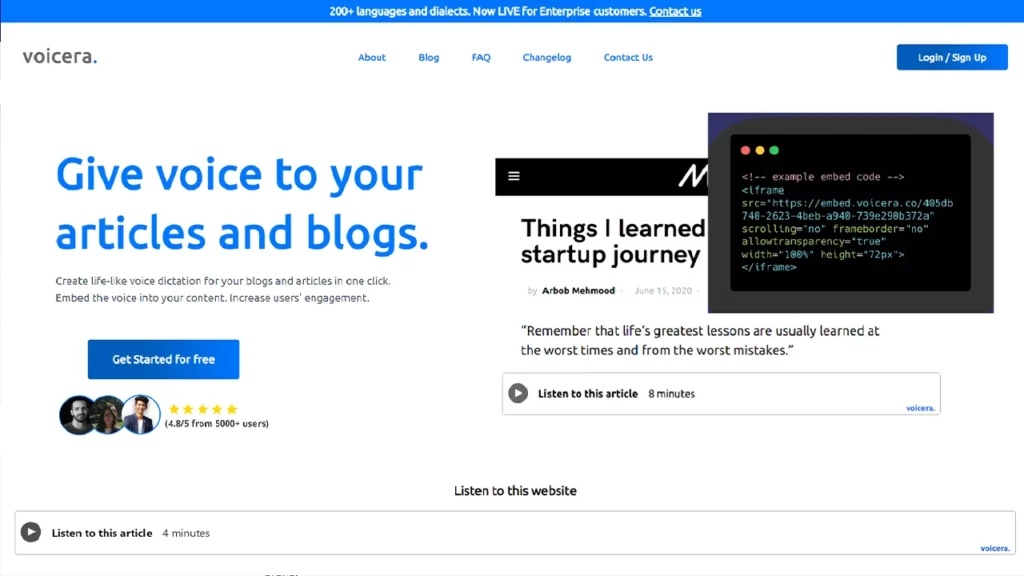Play the 4 minutes website audio
Image resolution: width=1024 pixels, height=576 pixels.
pos(31,533)
